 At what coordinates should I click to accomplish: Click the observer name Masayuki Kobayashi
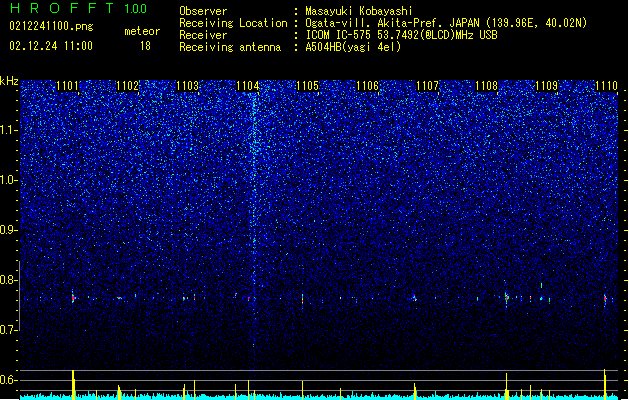359,11
